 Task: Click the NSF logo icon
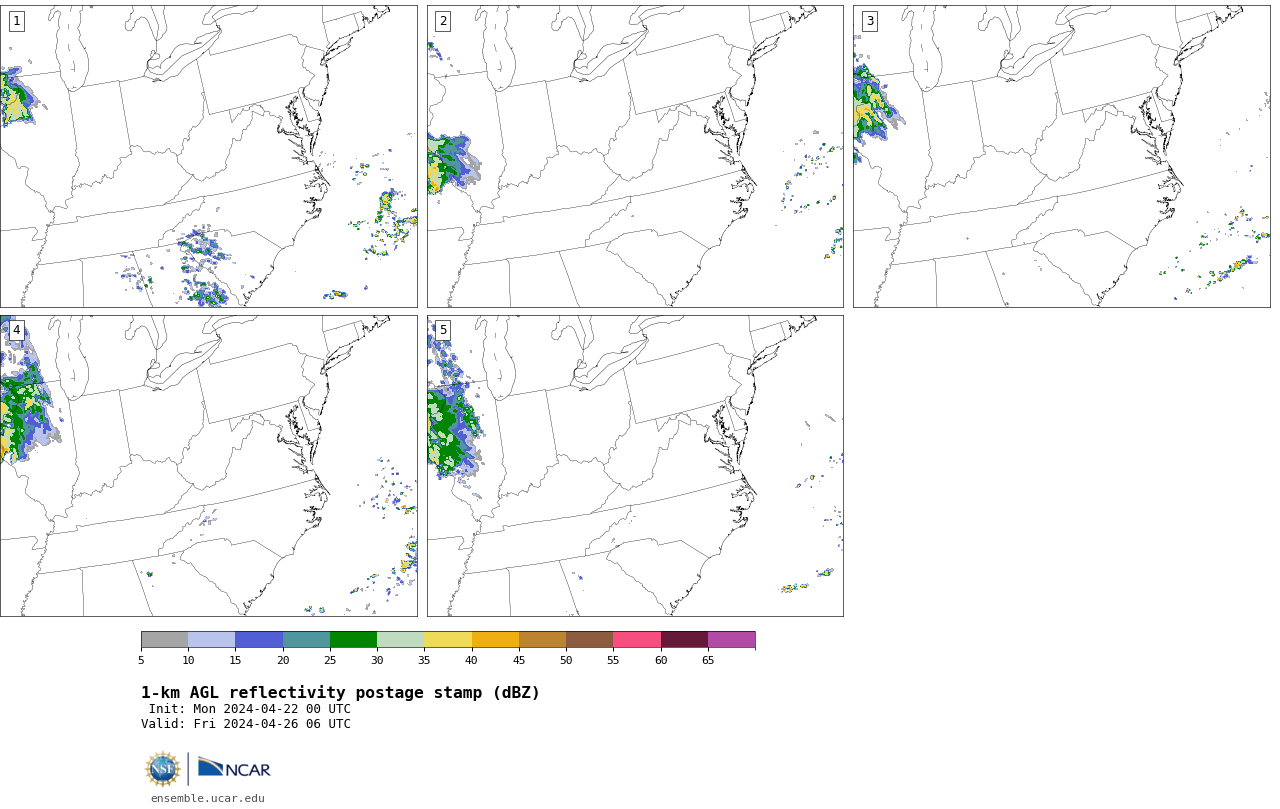163,769
